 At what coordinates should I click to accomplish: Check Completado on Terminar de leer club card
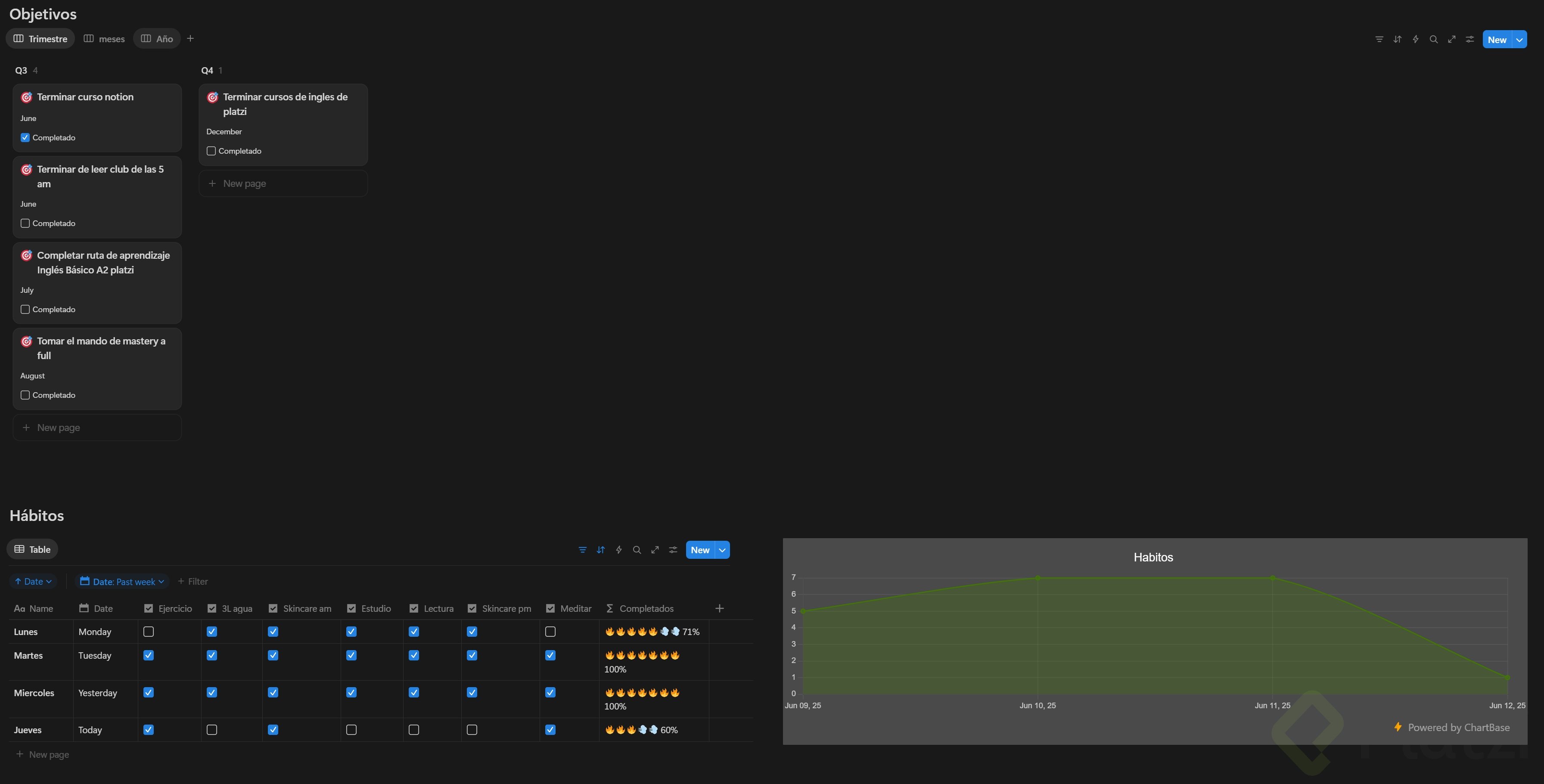[x=25, y=223]
